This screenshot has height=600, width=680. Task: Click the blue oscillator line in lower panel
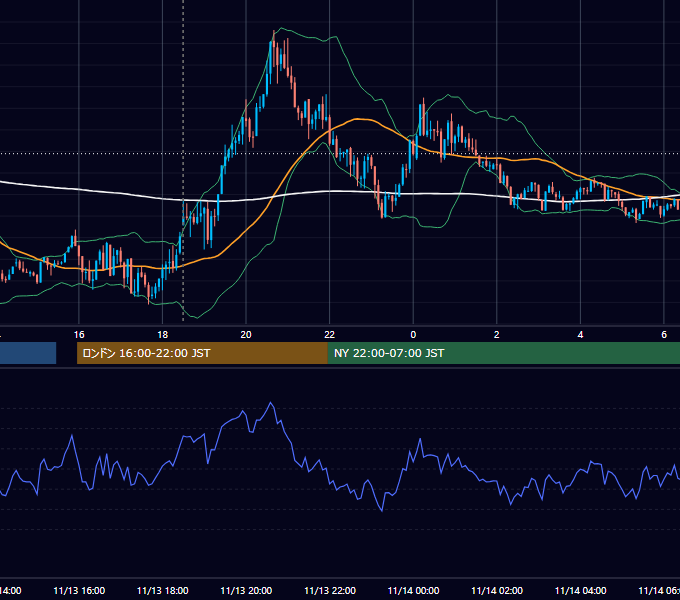[x=271, y=403]
